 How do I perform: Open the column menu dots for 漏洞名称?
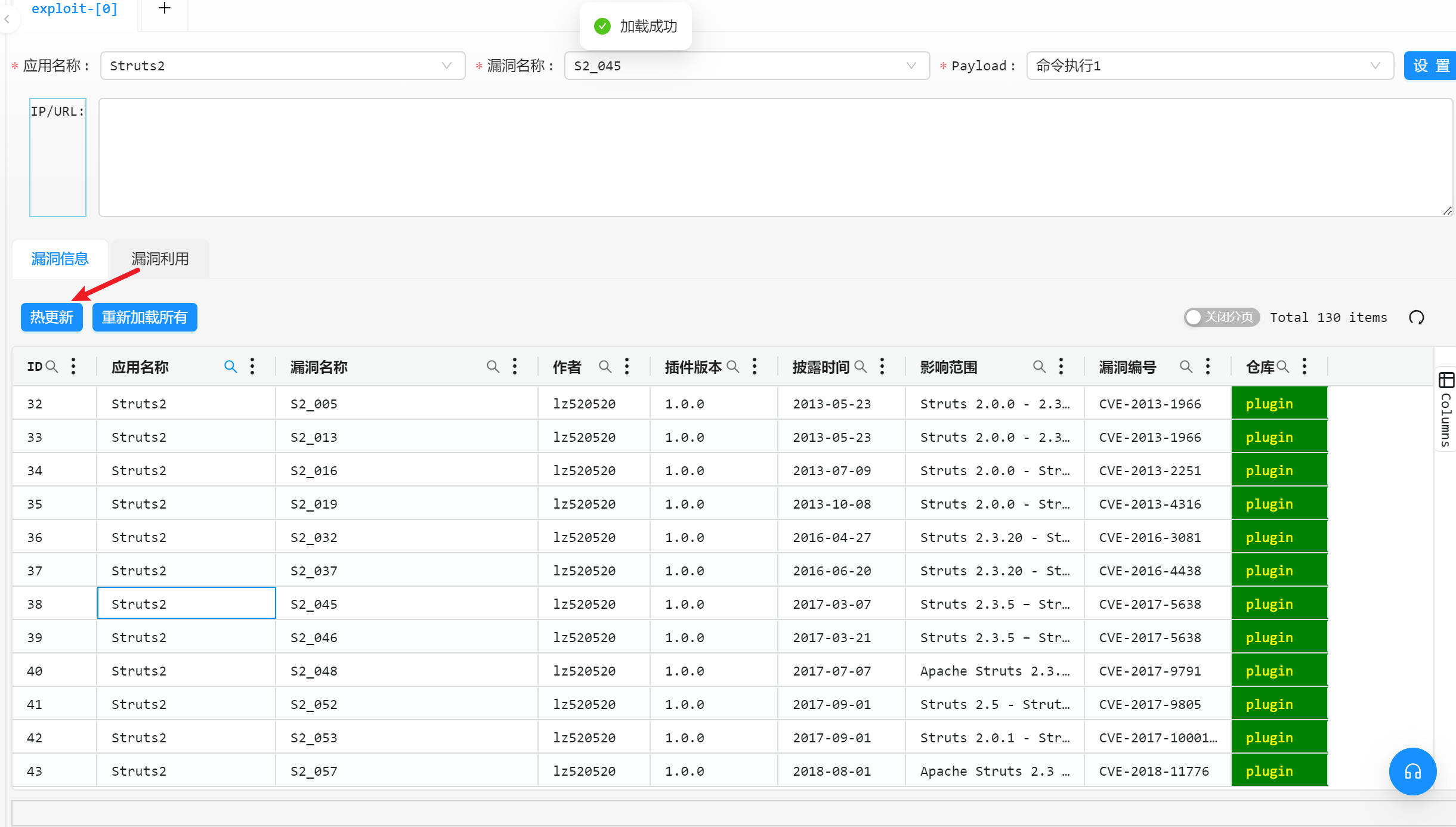pyautogui.click(x=515, y=367)
